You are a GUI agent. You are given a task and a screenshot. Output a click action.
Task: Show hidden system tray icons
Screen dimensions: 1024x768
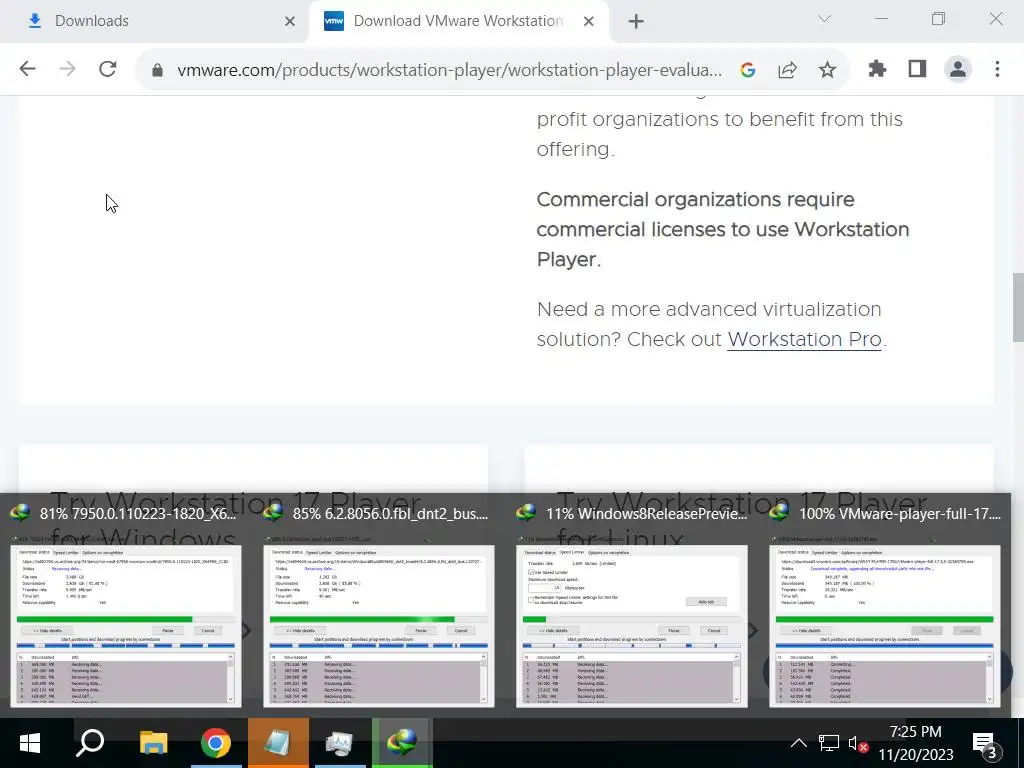pos(798,743)
